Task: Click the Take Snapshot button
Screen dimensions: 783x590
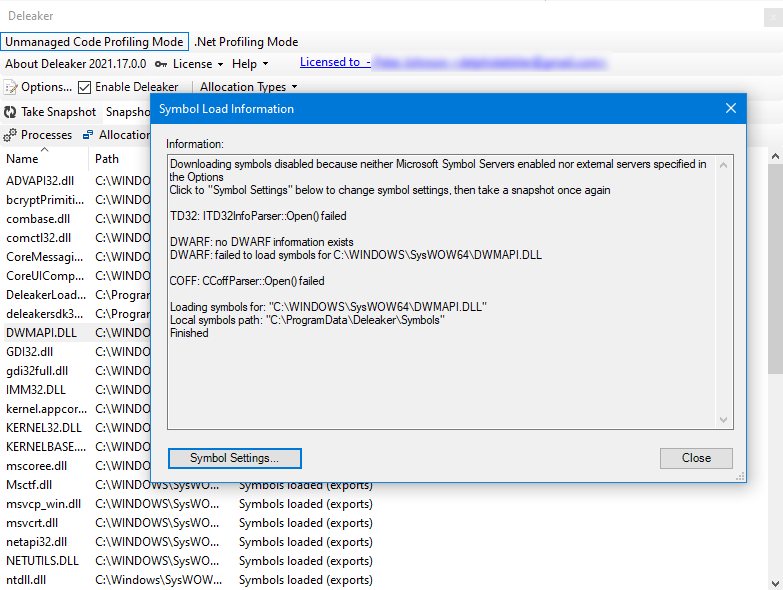Action: click(50, 112)
